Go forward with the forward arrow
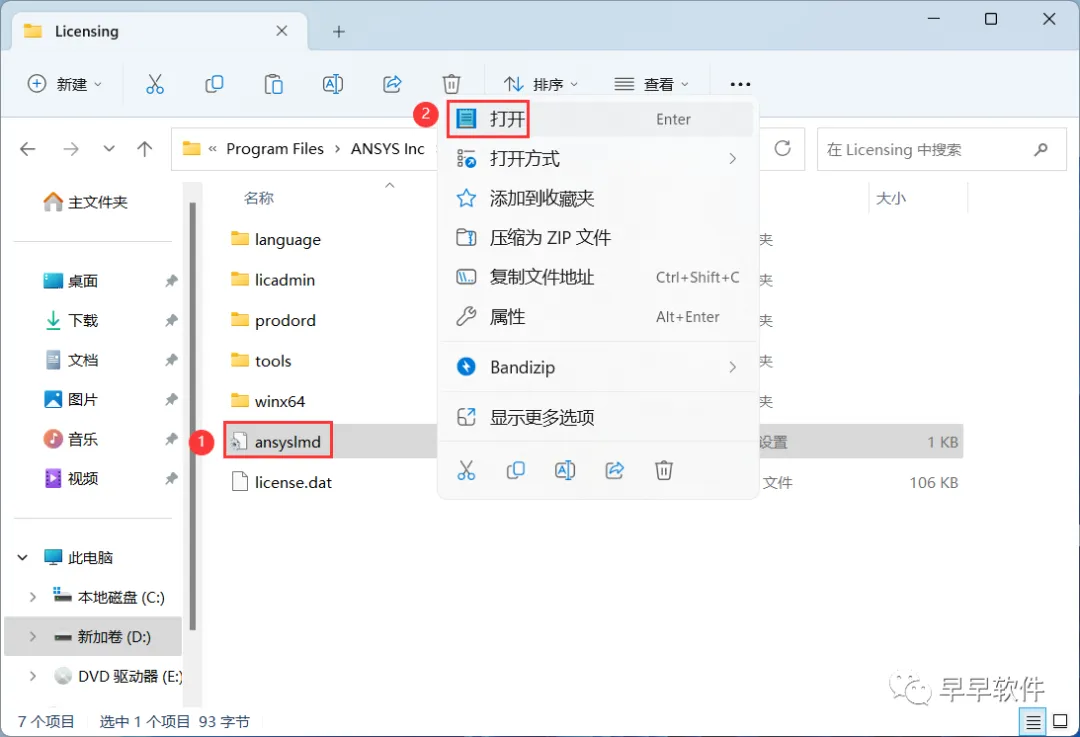 [71, 149]
